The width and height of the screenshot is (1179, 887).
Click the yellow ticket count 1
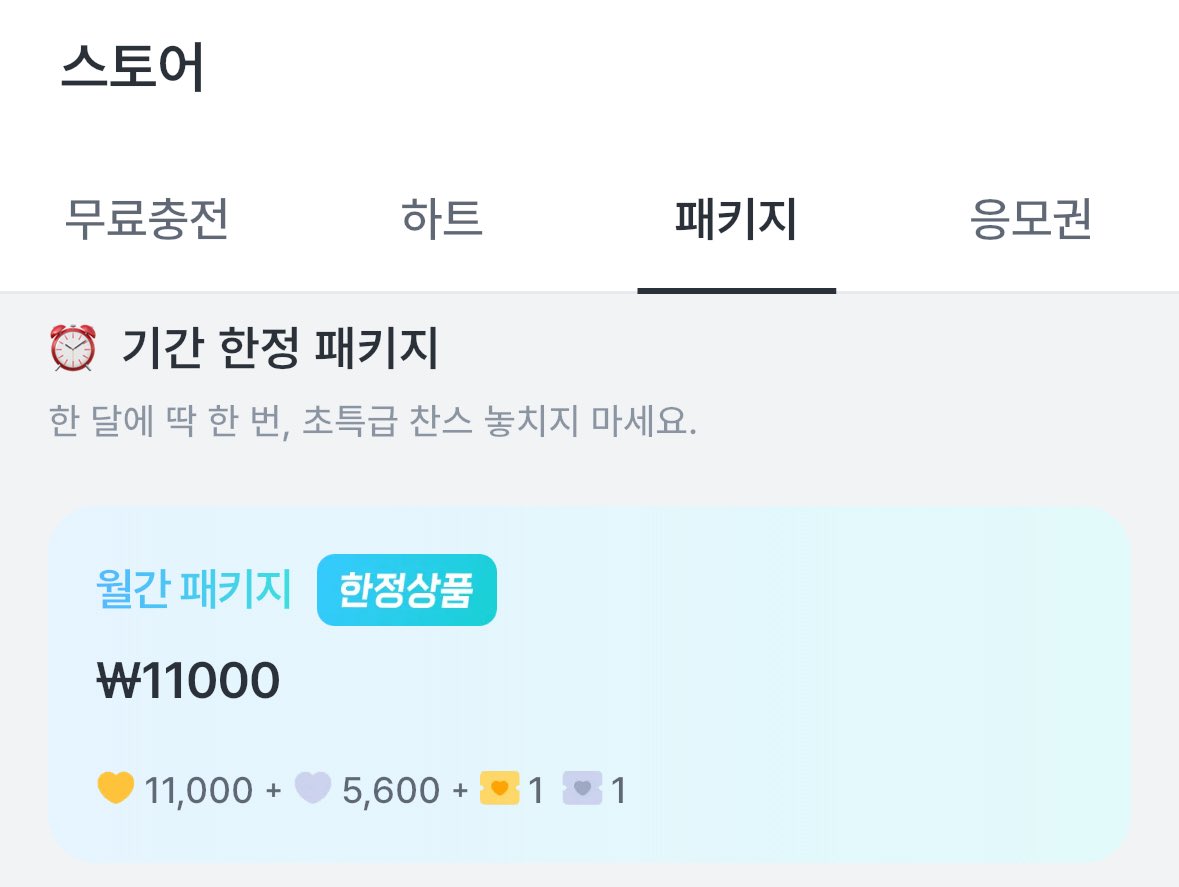click(536, 791)
